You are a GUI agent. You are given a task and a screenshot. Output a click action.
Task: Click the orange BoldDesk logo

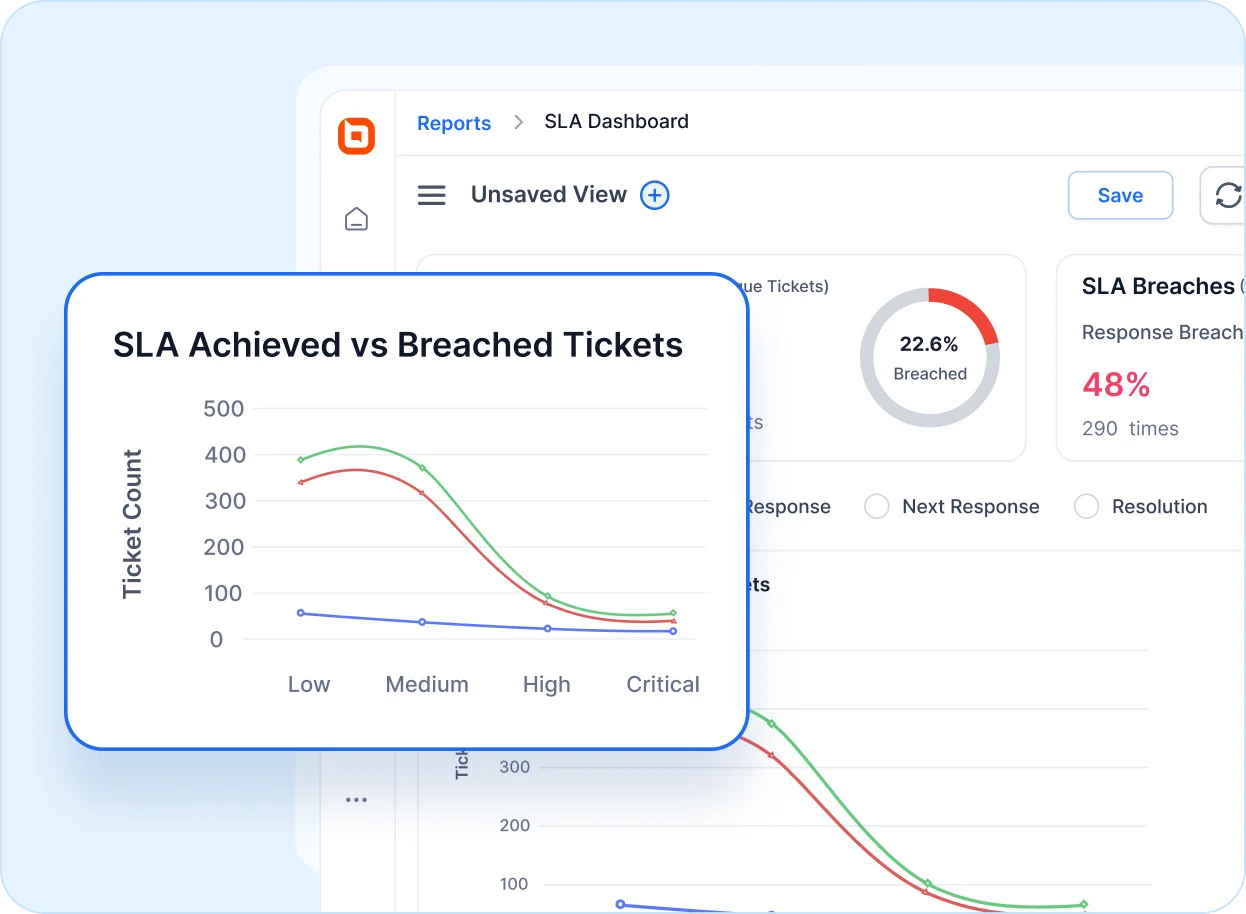357,136
